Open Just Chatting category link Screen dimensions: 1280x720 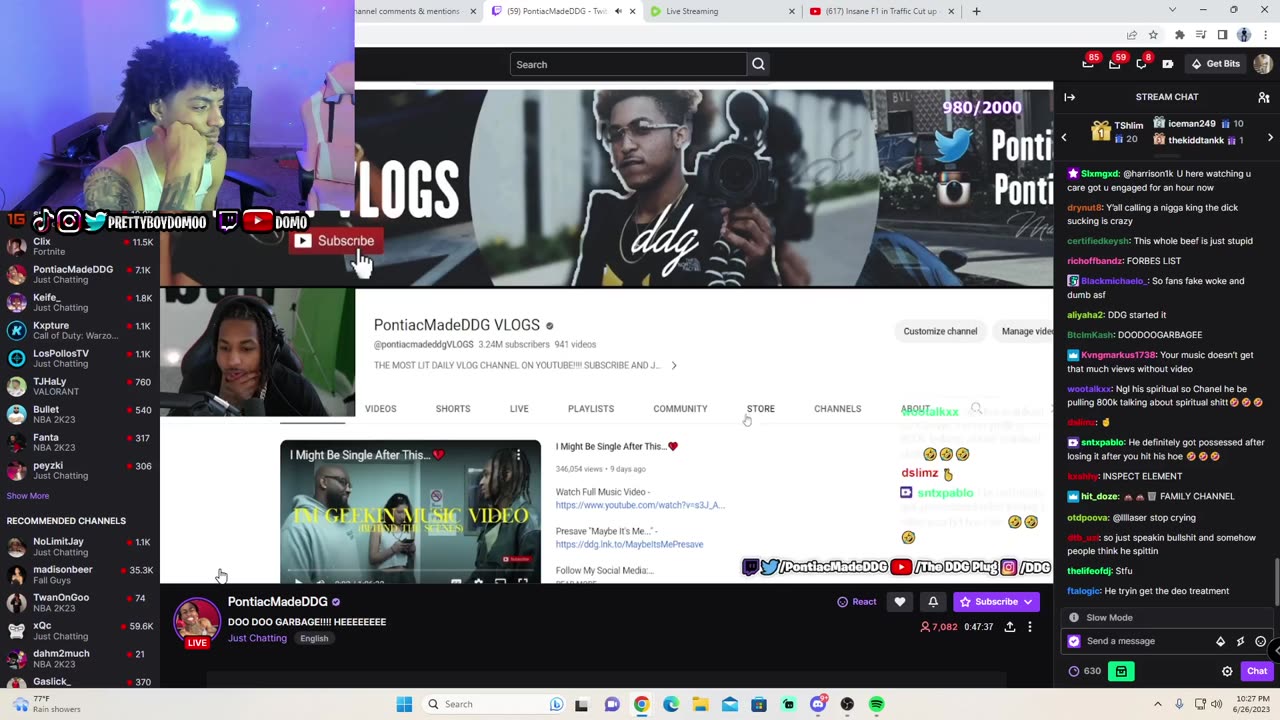coord(257,638)
